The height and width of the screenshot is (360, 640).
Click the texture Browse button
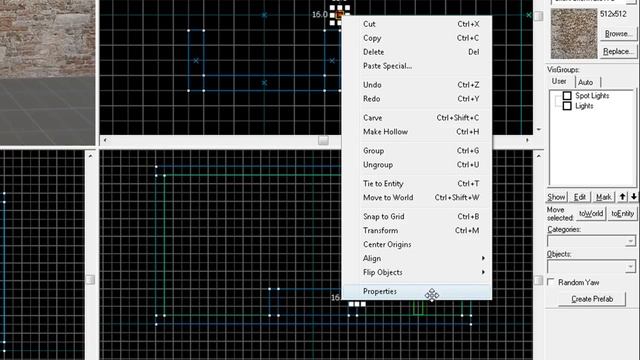(x=618, y=34)
